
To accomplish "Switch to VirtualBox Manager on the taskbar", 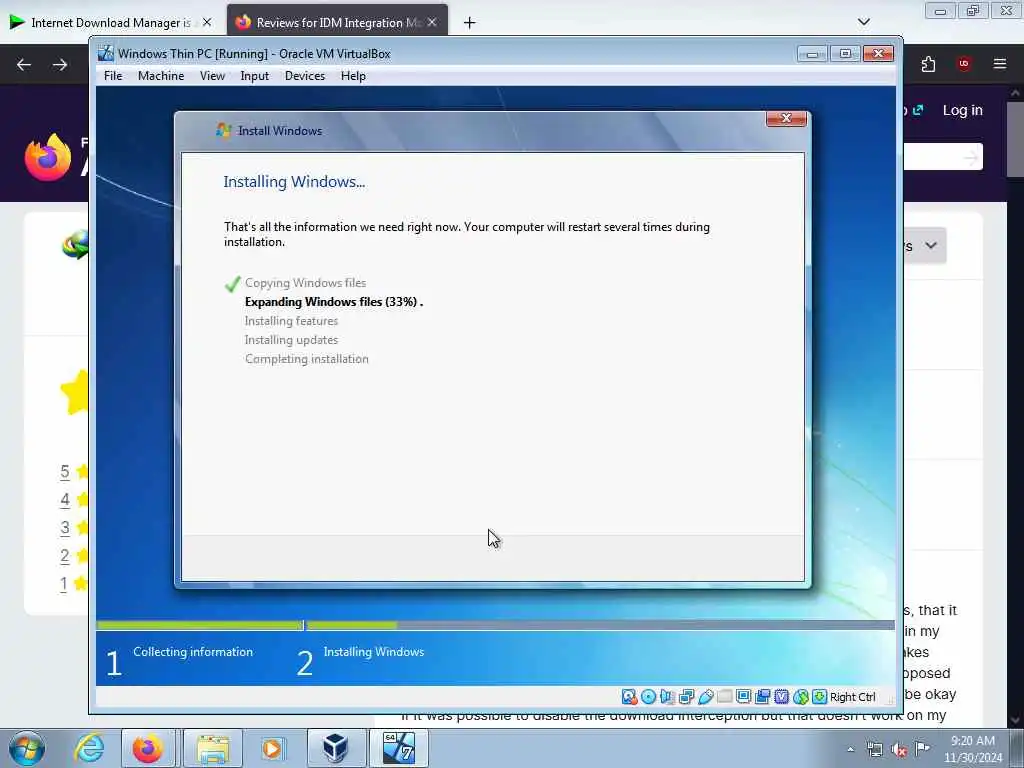I will pos(336,748).
